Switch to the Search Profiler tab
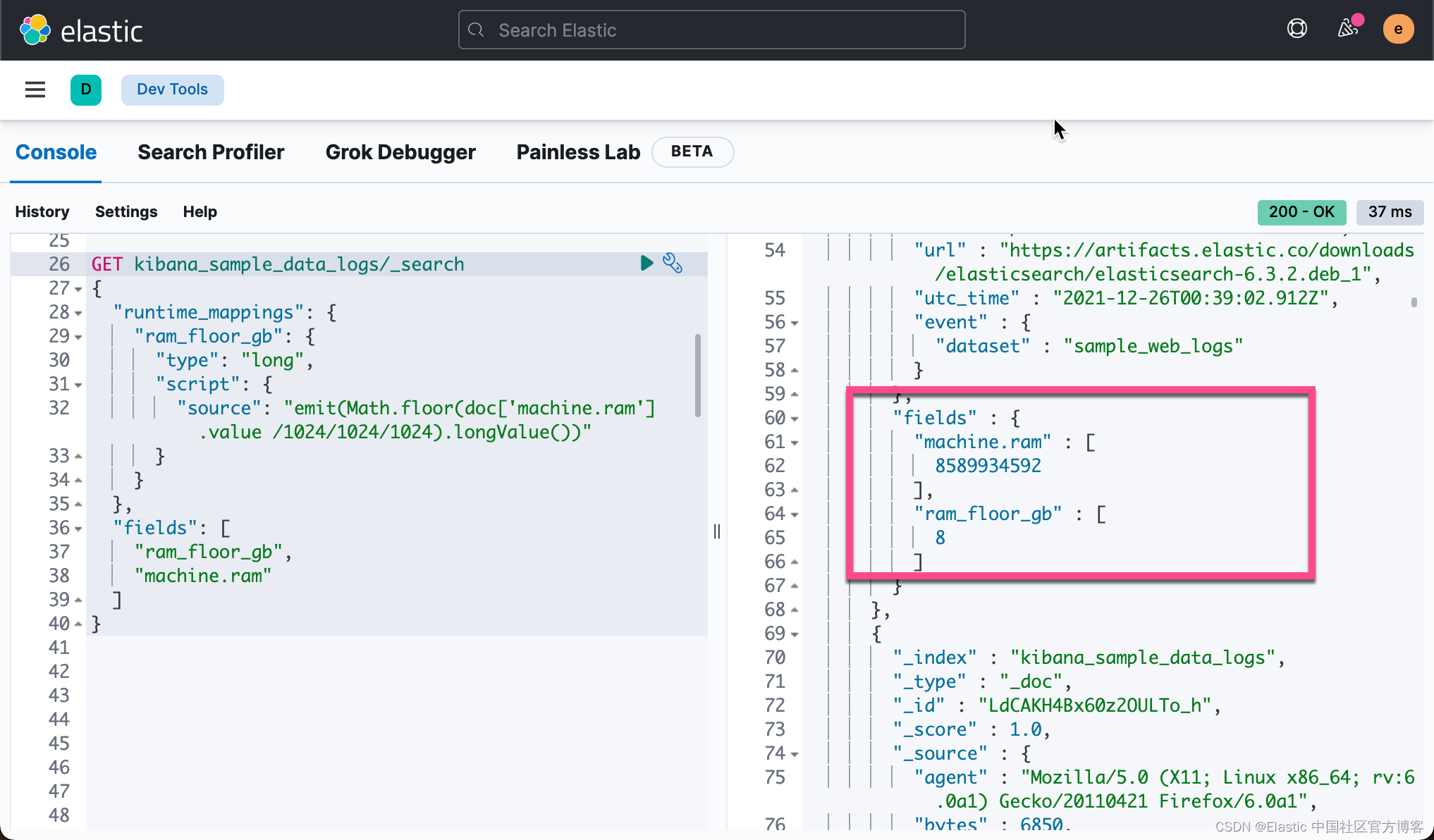 click(211, 152)
